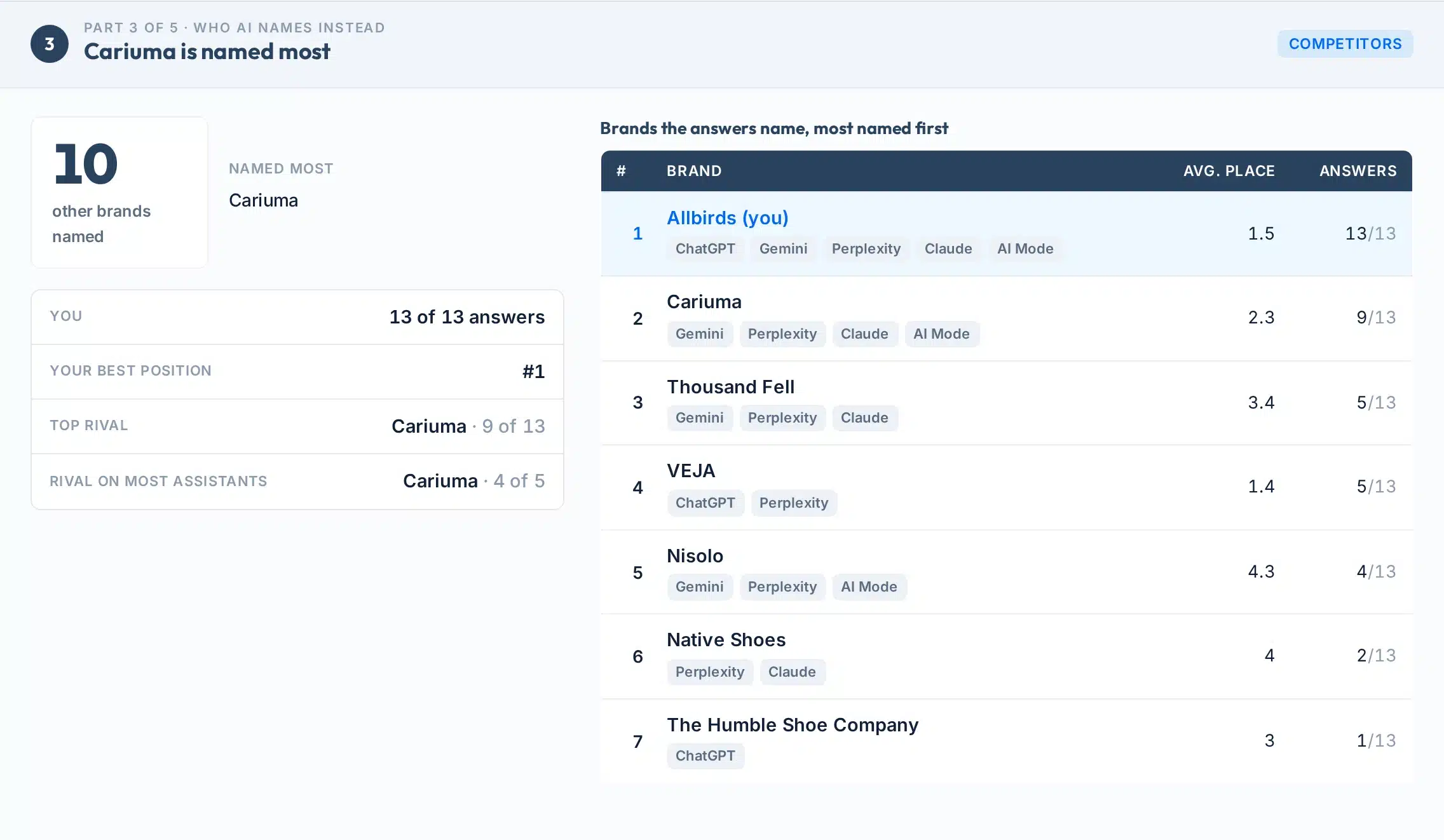The width and height of the screenshot is (1444, 840).
Task: Click Cariuma brand name in table
Action: click(704, 302)
